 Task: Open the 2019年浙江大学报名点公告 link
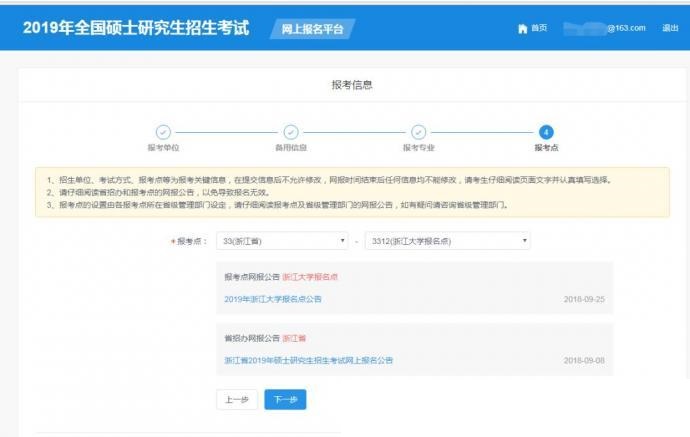pos(273,299)
